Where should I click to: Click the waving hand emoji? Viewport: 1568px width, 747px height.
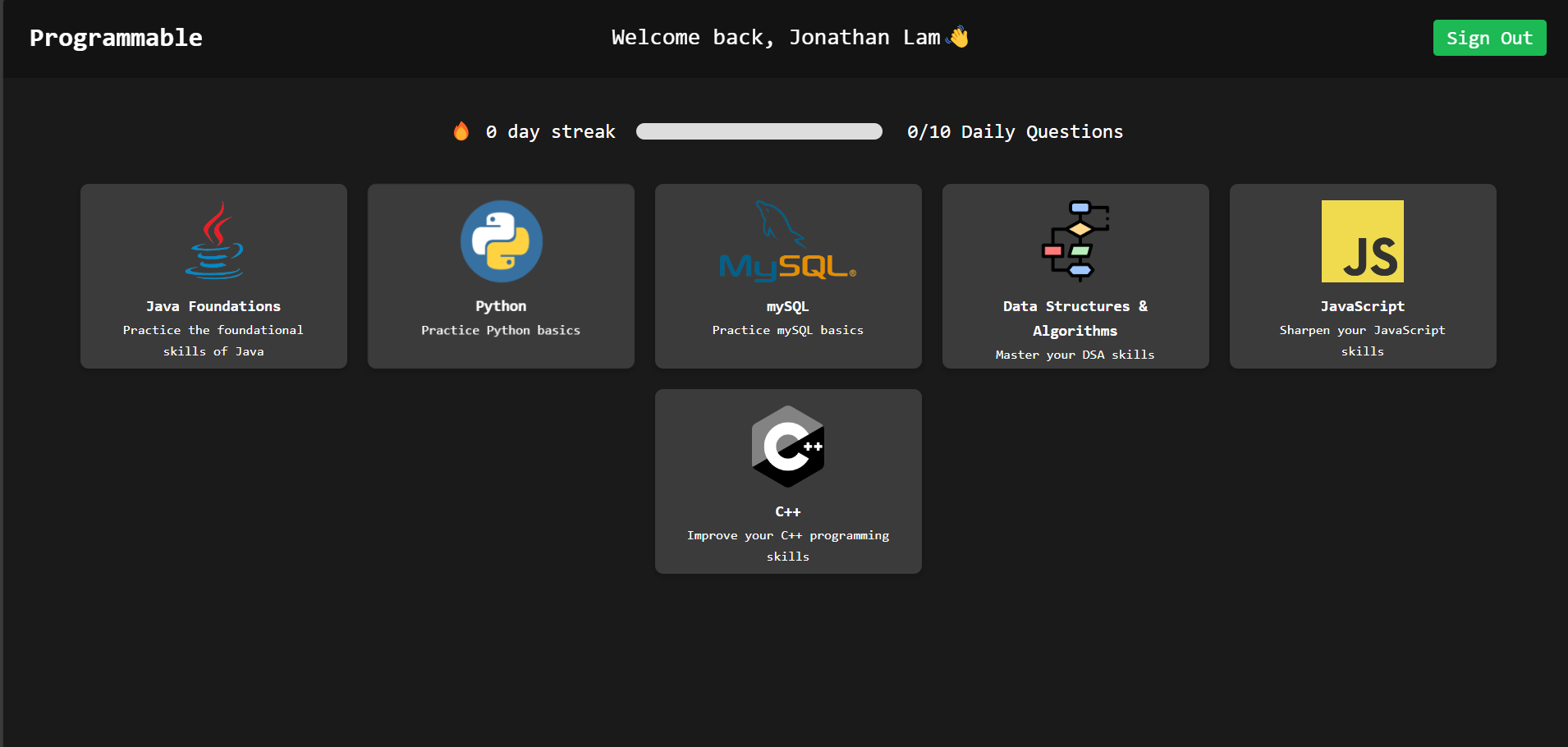click(958, 37)
